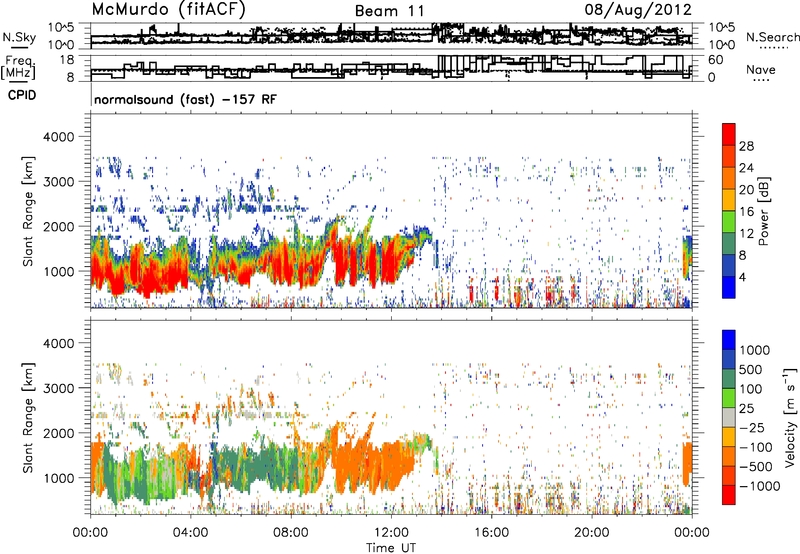Image resolution: width=800 pixels, height=554 pixels.
Task: Select the Freq. [MHz] axis label
Action: pos(19,68)
